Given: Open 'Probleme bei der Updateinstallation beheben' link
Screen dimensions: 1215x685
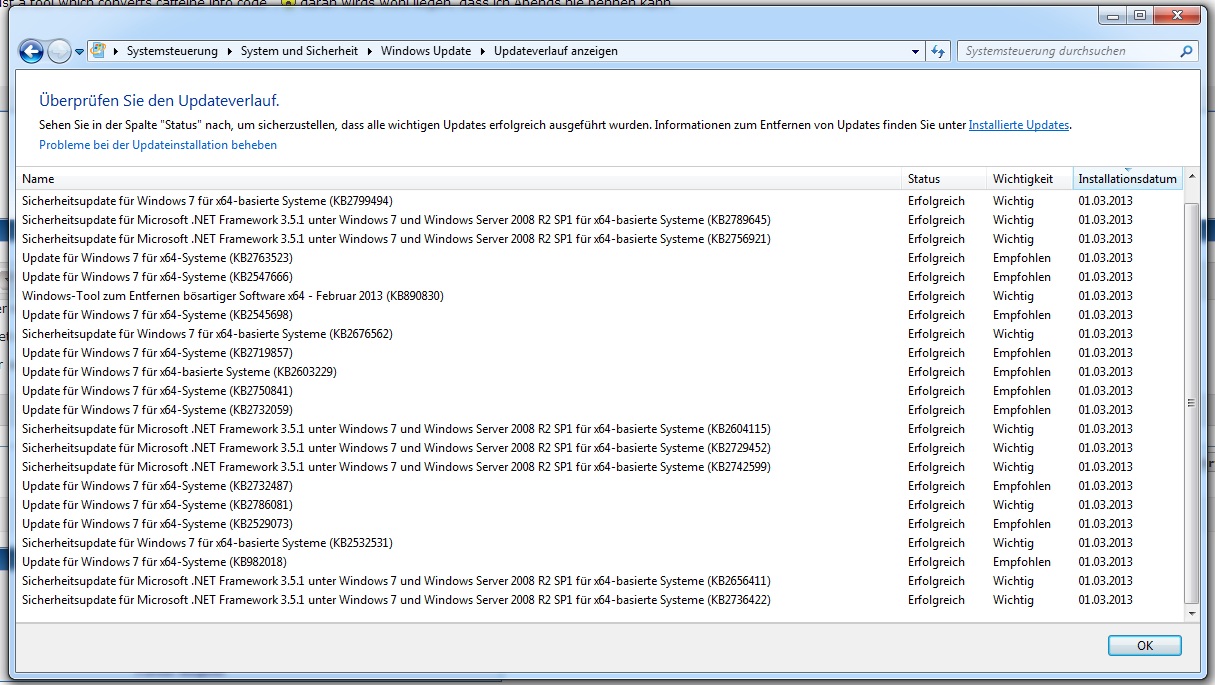Looking at the screenshot, I should pyautogui.click(x=158, y=145).
